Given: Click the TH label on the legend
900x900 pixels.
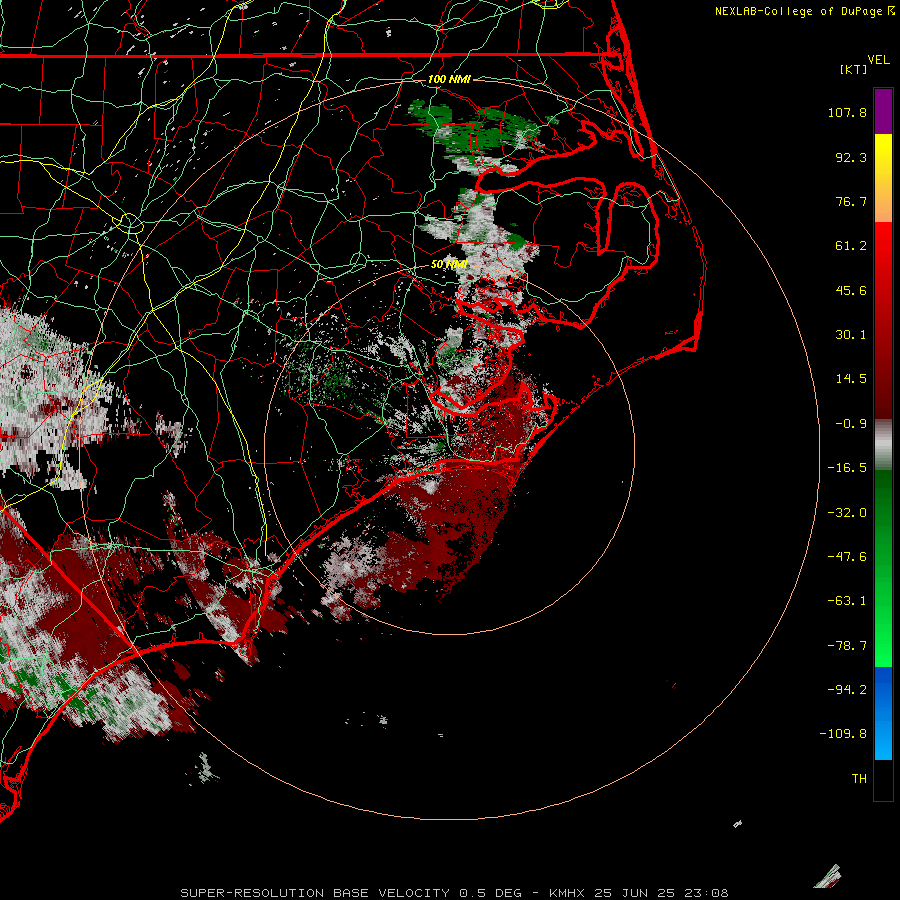Looking at the screenshot, I should pyautogui.click(x=859, y=779).
